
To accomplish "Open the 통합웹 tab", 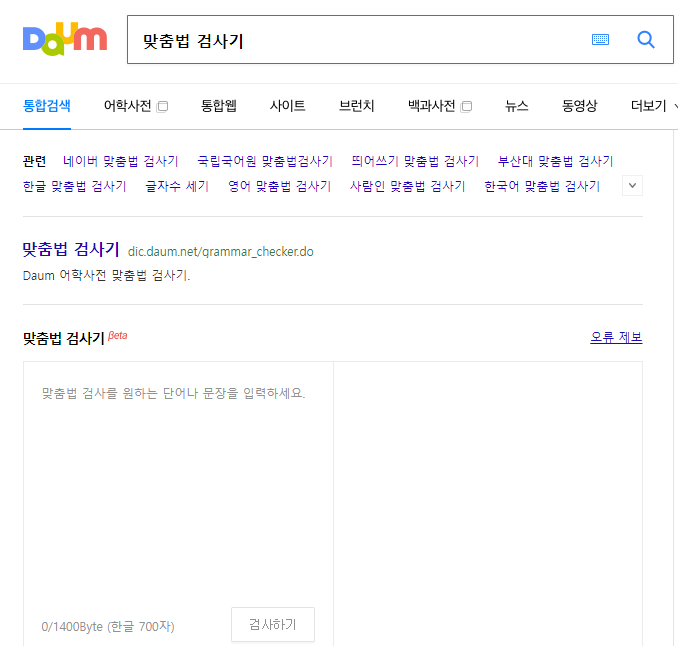I will (219, 106).
